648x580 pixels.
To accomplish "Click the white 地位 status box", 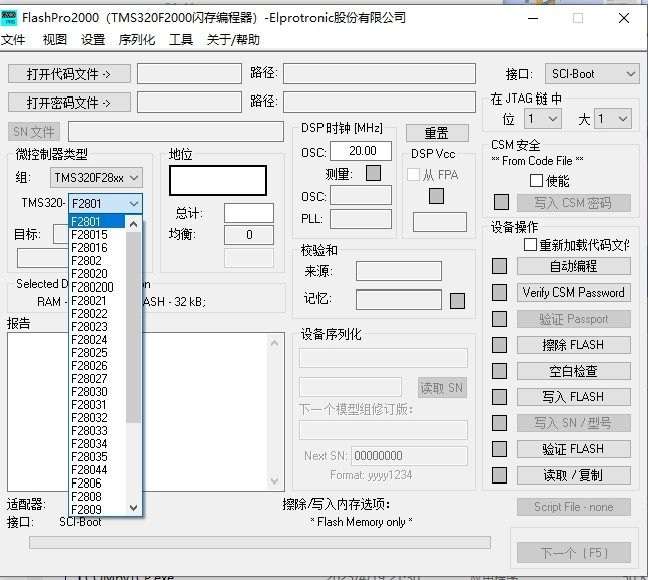I will coord(218,181).
